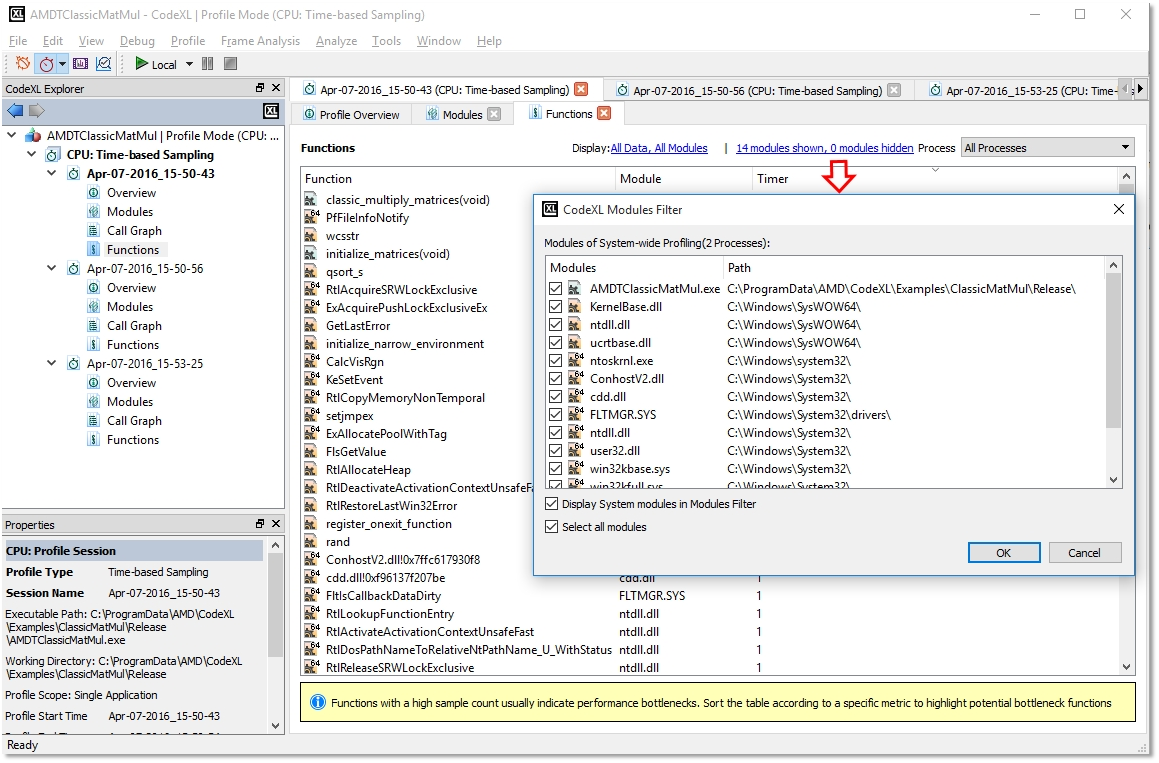The height and width of the screenshot is (763, 1159).
Task: Sort by the Function column header
Action: coord(458,178)
